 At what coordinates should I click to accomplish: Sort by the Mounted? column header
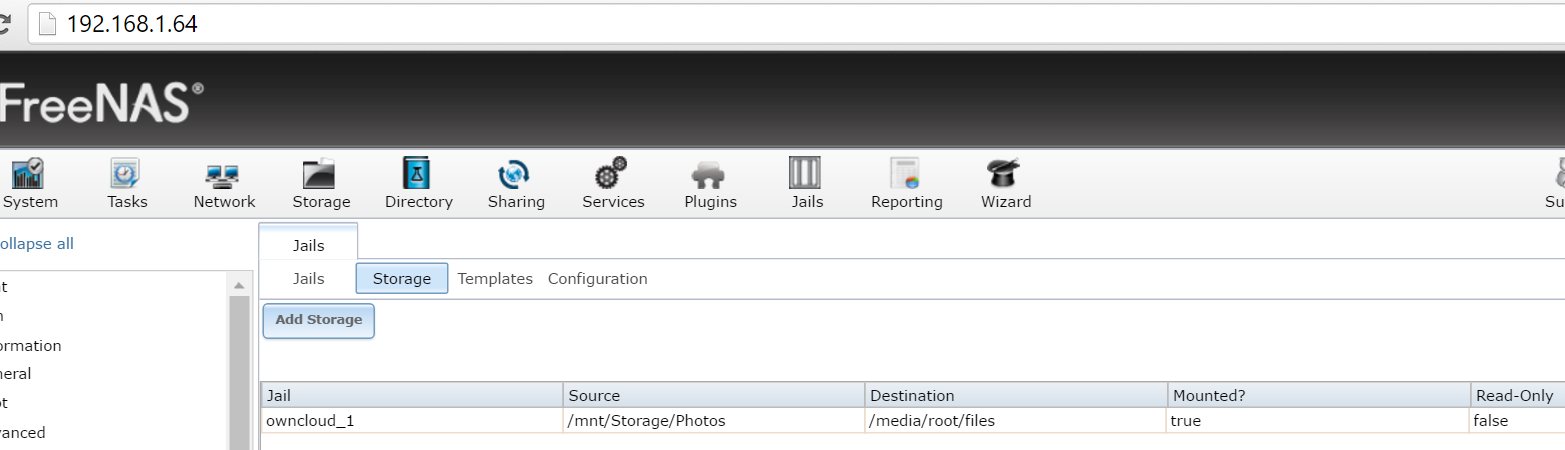coord(1318,396)
